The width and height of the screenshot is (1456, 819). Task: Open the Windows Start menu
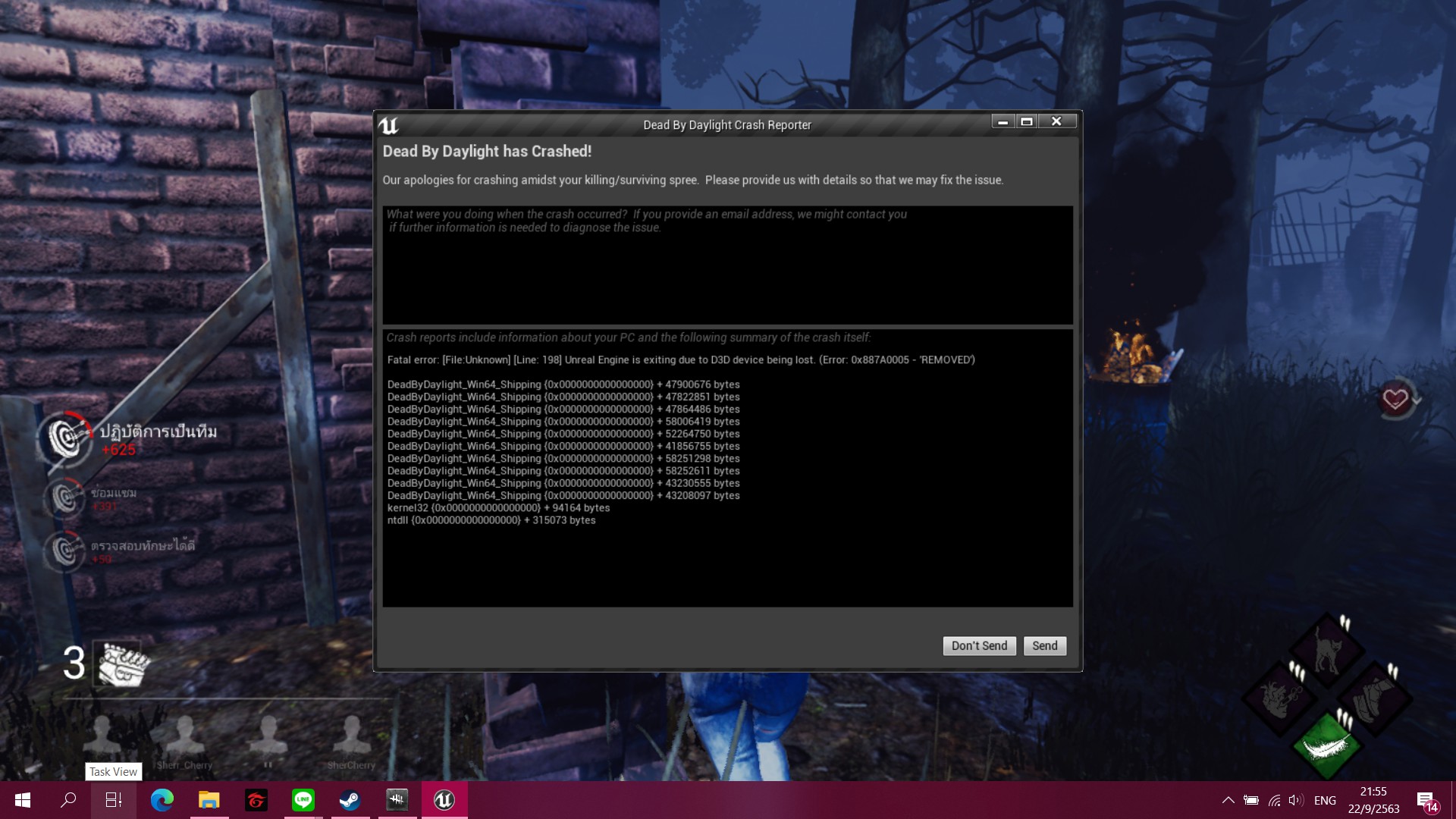pyautogui.click(x=23, y=800)
